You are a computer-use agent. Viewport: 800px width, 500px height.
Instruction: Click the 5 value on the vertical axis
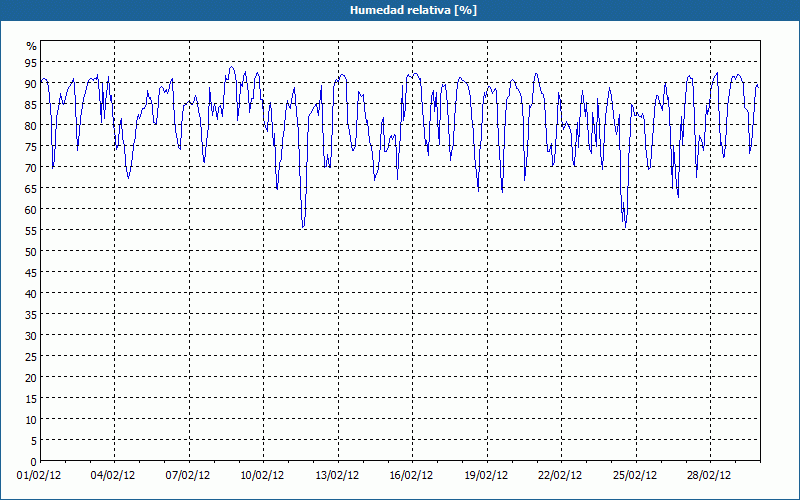[x=34, y=441]
